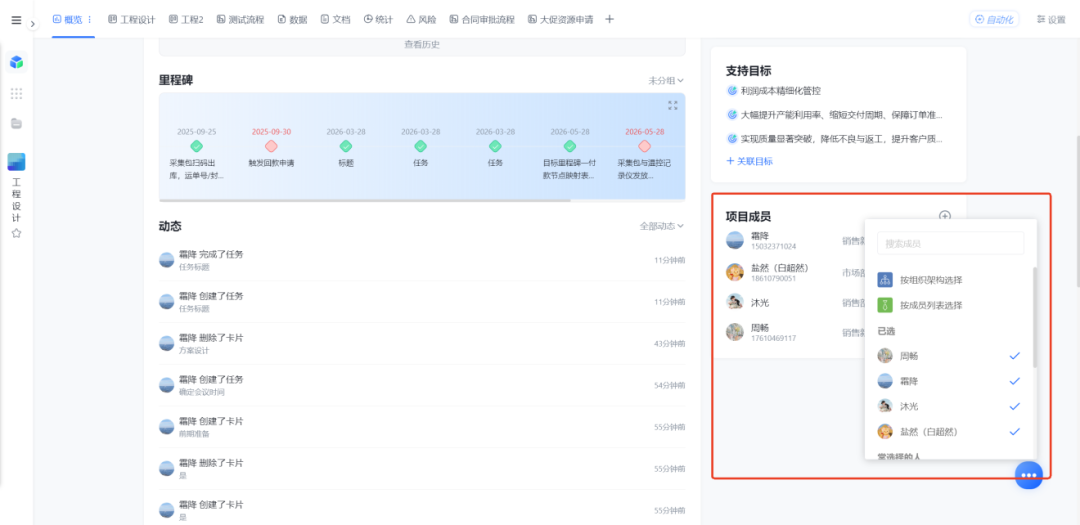
Task: Open 设置 in the top bar
Action: [x=1051, y=19]
